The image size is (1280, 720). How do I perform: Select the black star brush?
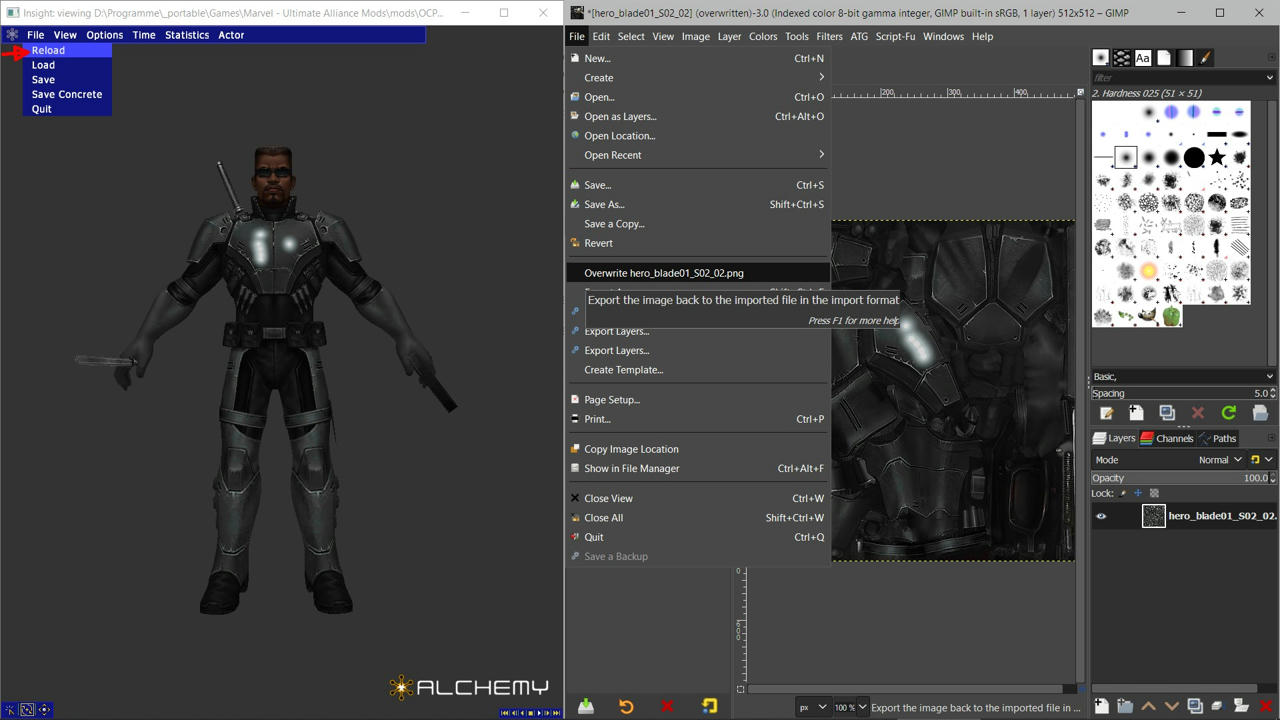(1217, 157)
